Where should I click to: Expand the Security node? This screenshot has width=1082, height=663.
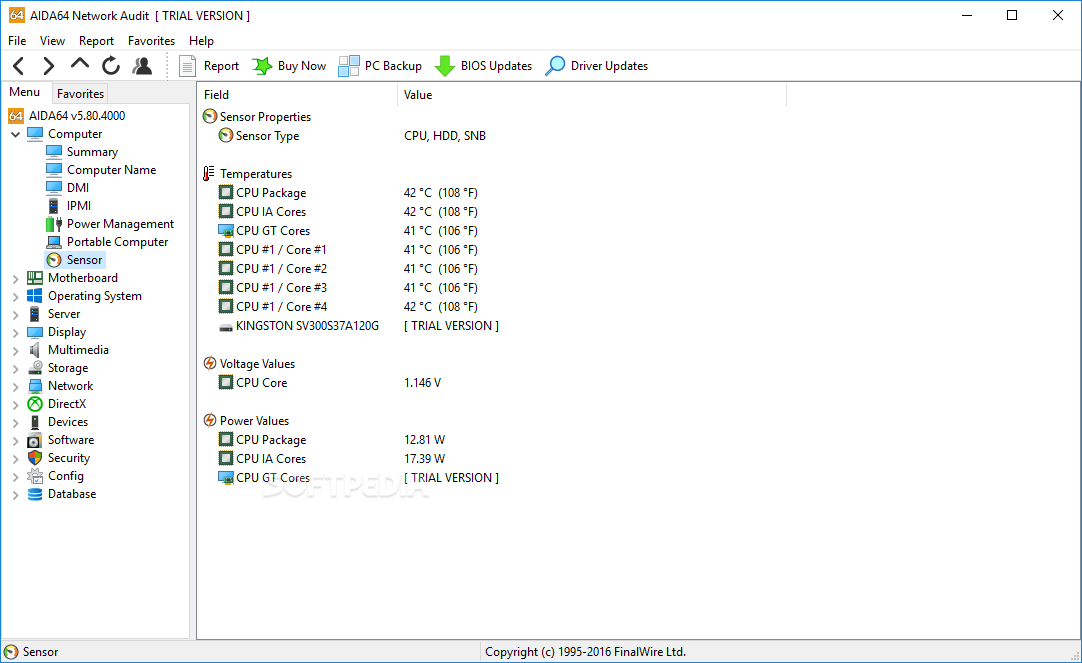coord(15,458)
